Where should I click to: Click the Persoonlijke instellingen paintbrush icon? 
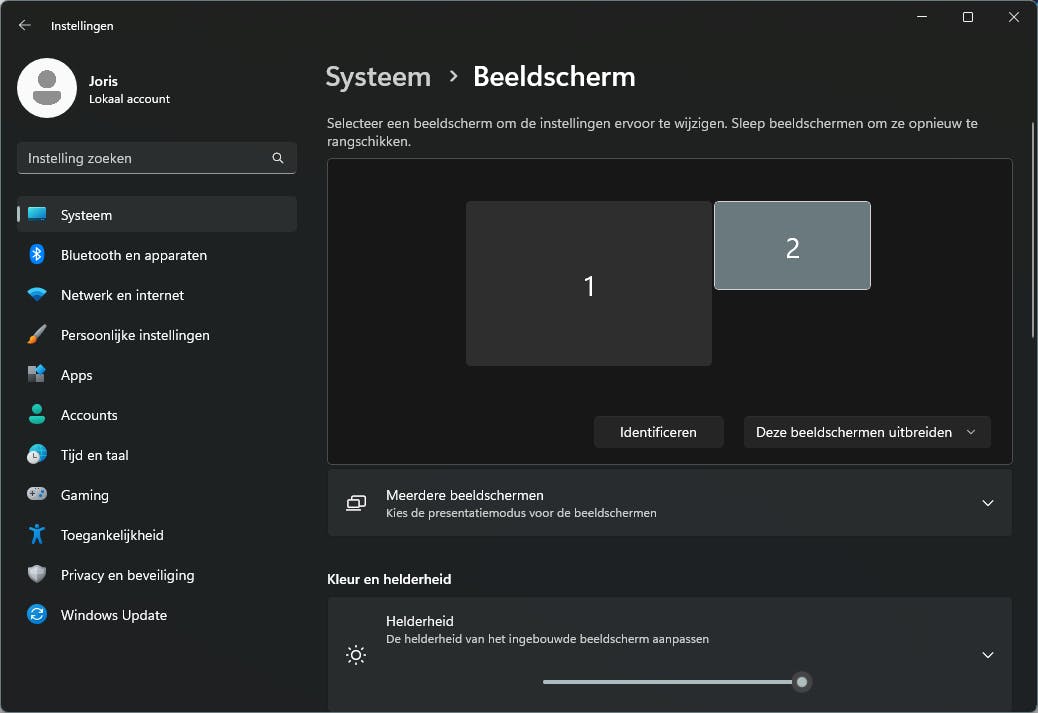37,335
